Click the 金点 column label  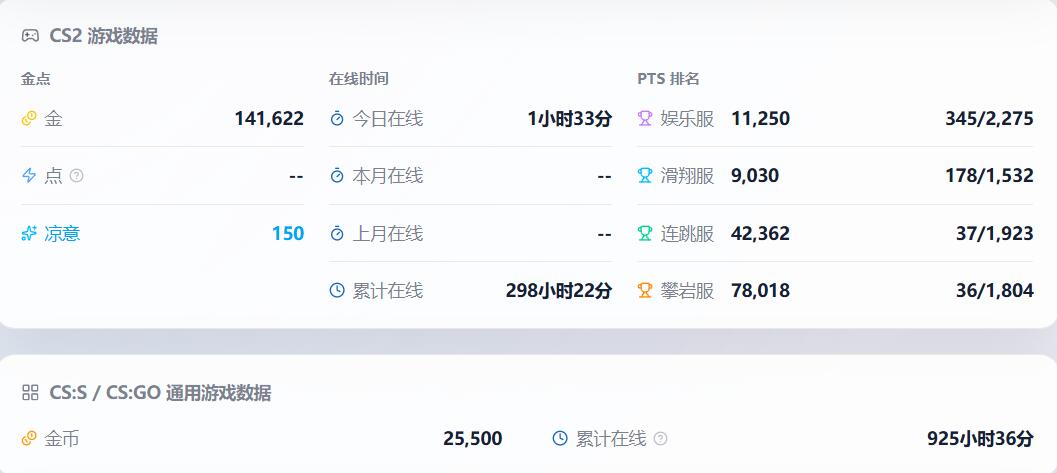click(36, 79)
